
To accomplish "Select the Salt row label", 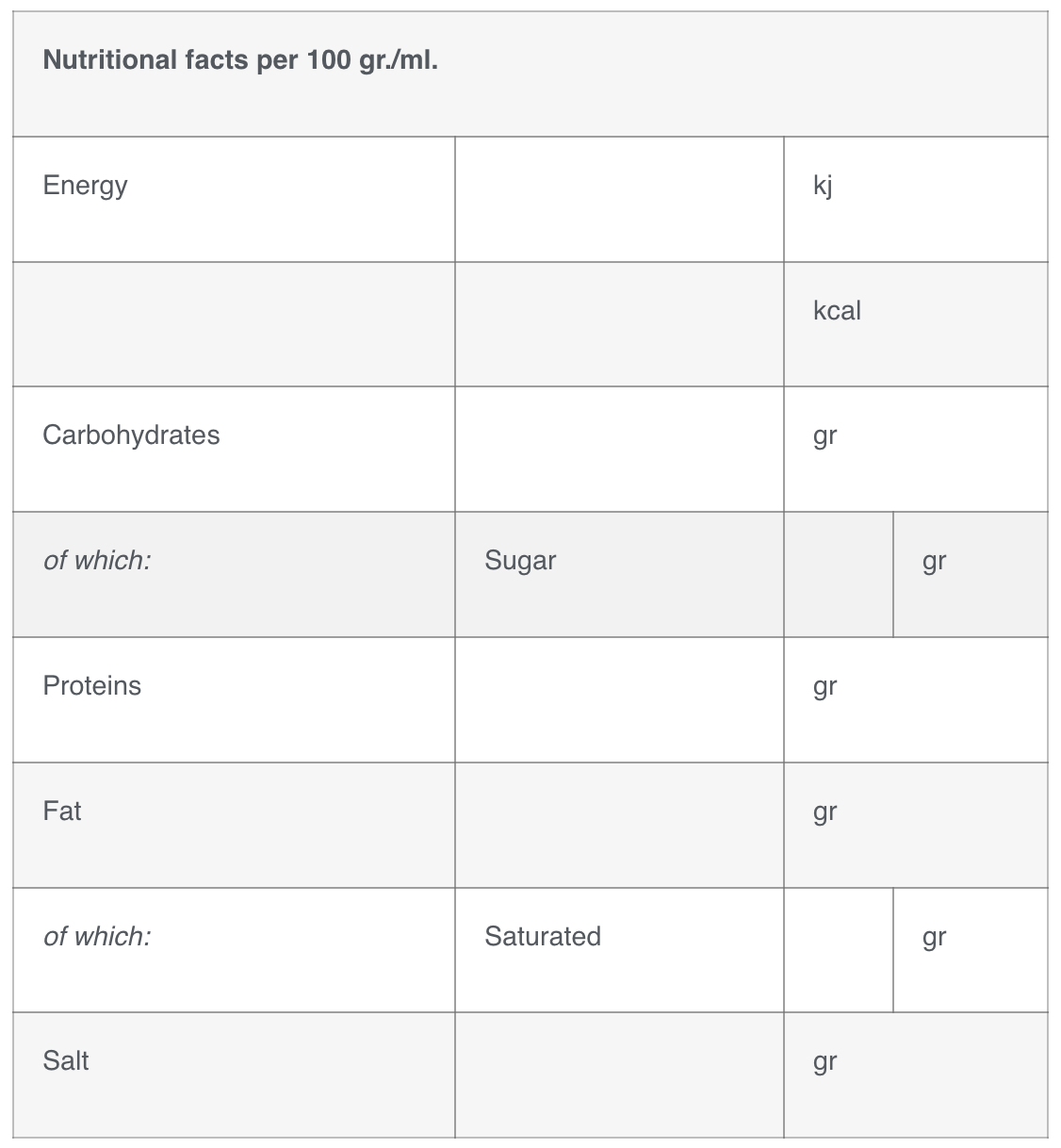I will [x=66, y=1060].
